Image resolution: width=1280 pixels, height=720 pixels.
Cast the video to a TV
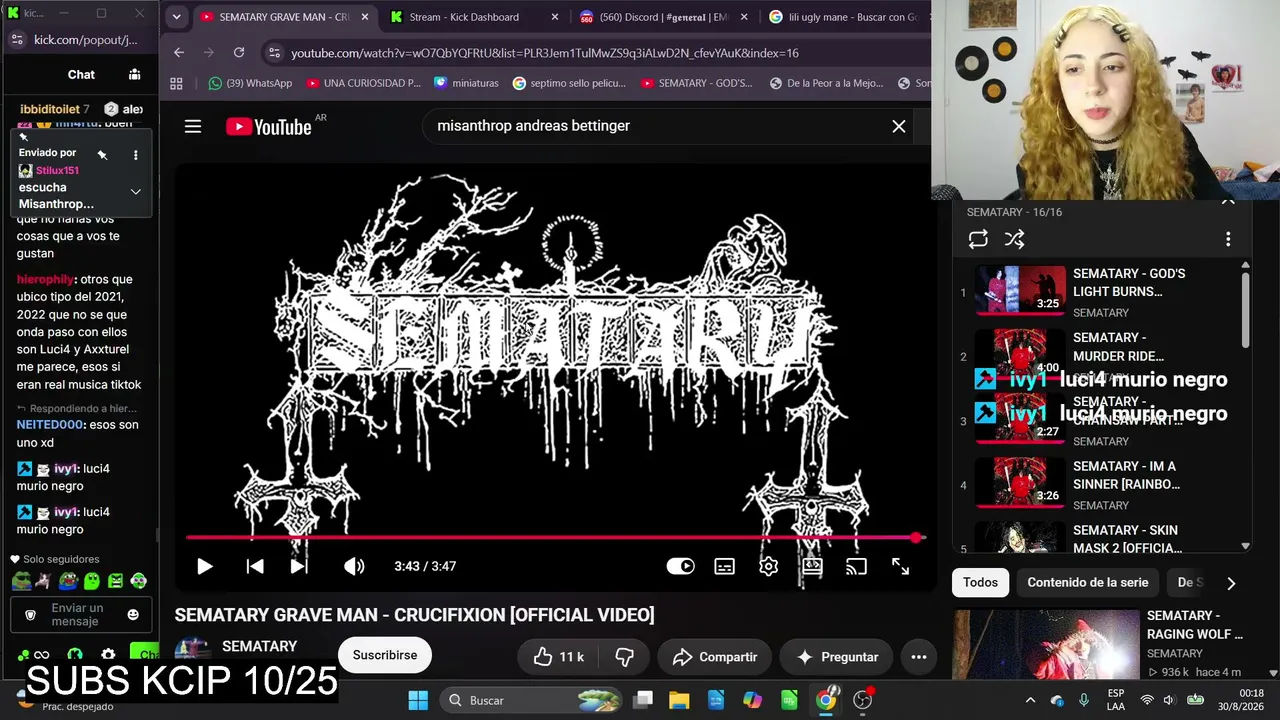[x=856, y=566]
